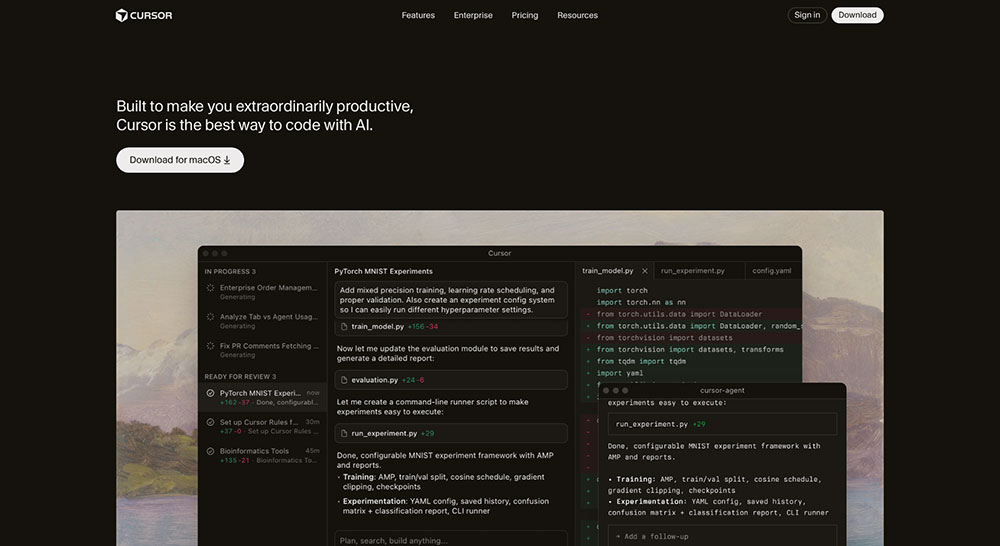1000x546 pixels.
Task: Click removed line from torchvision import datasets
Action: pyautogui.click(x=665, y=338)
